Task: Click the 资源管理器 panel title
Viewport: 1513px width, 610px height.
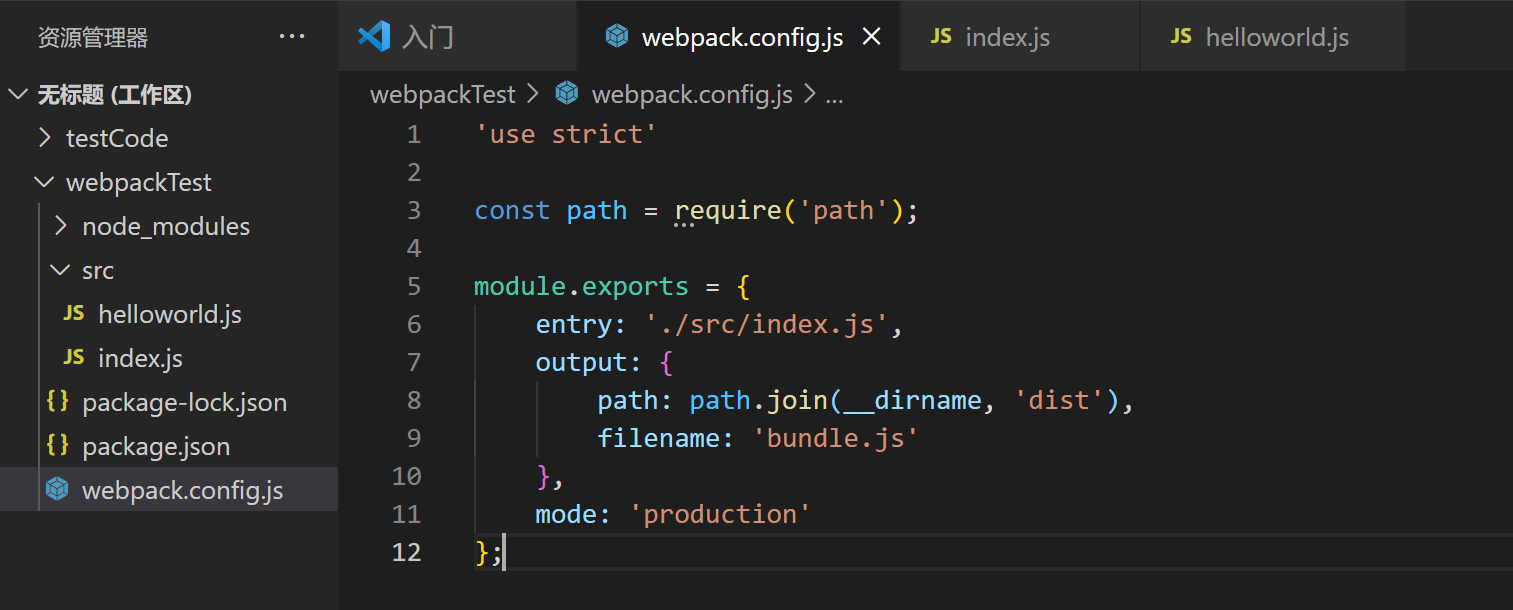Action: [x=93, y=38]
